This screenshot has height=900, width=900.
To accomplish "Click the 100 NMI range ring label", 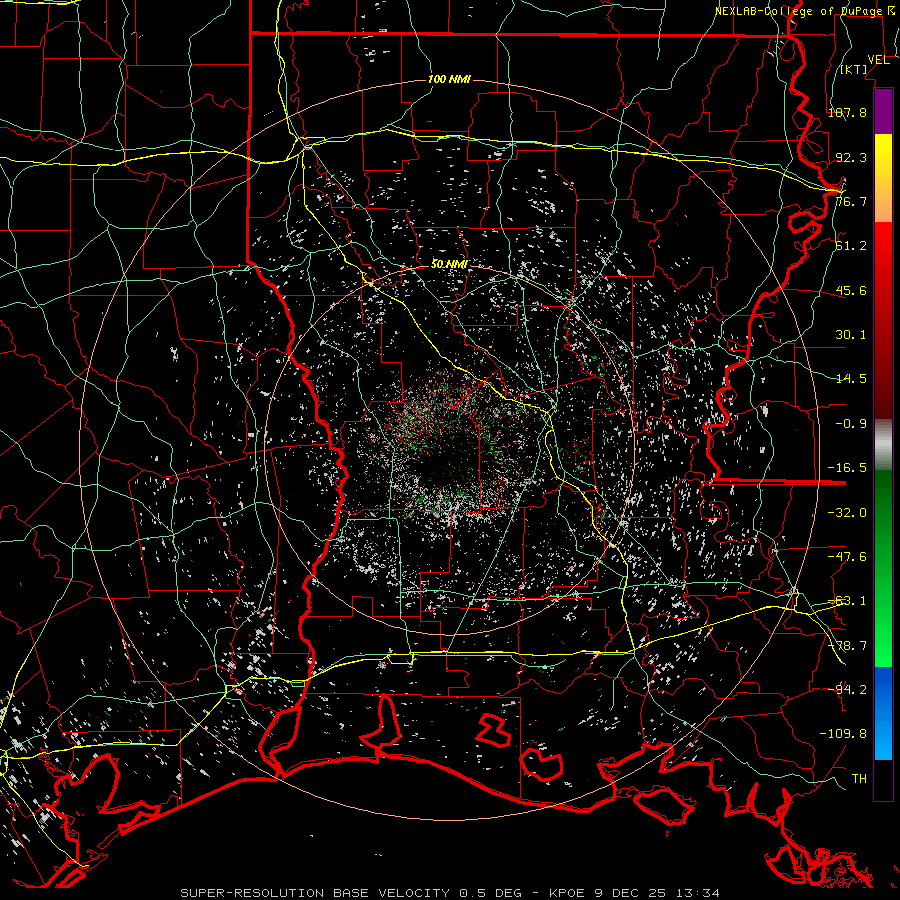I will [x=449, y=79].
